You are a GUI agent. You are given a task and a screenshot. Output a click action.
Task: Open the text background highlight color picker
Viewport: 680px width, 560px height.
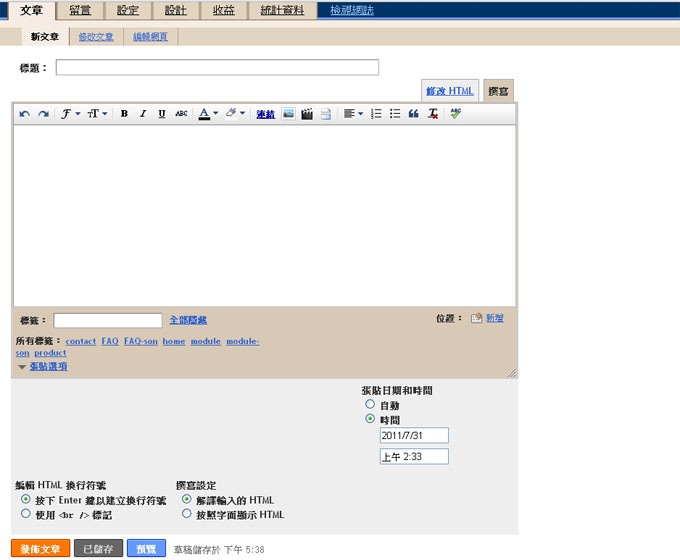pos(235,113)
